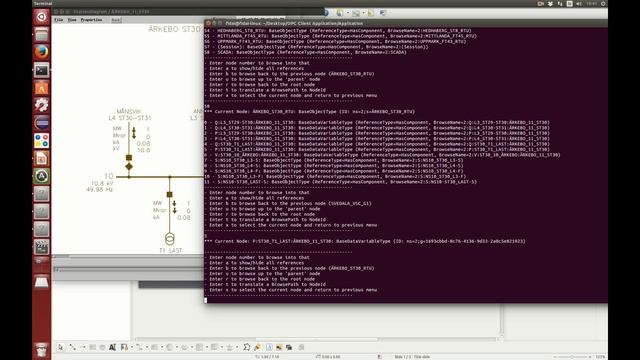Open the keyboard layout indicator in top panel
This screenshot has width=640, height=360.
(x=570, y=4)
